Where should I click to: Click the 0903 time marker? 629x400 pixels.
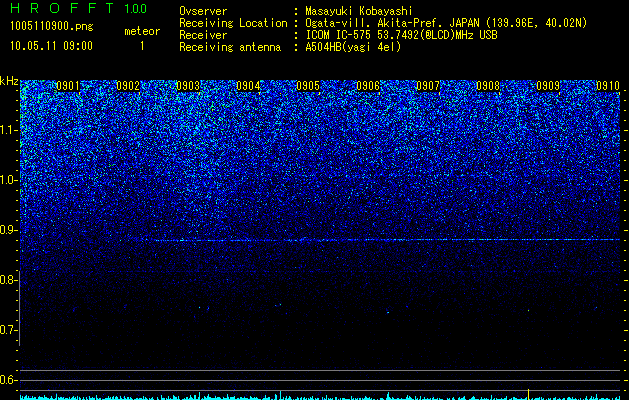click(188, 86)
